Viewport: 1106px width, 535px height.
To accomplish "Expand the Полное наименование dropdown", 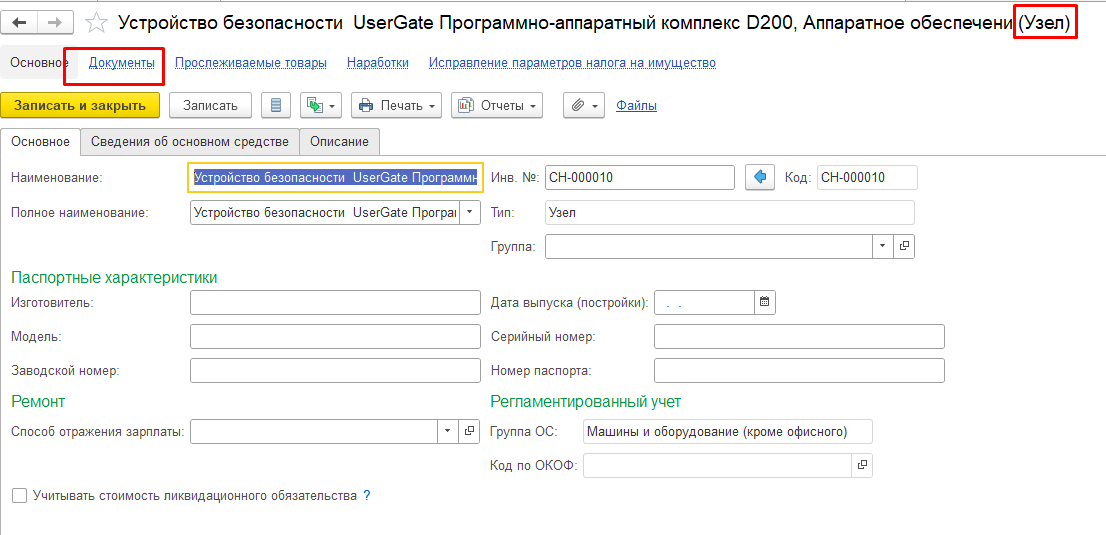I will click(470, 213).
